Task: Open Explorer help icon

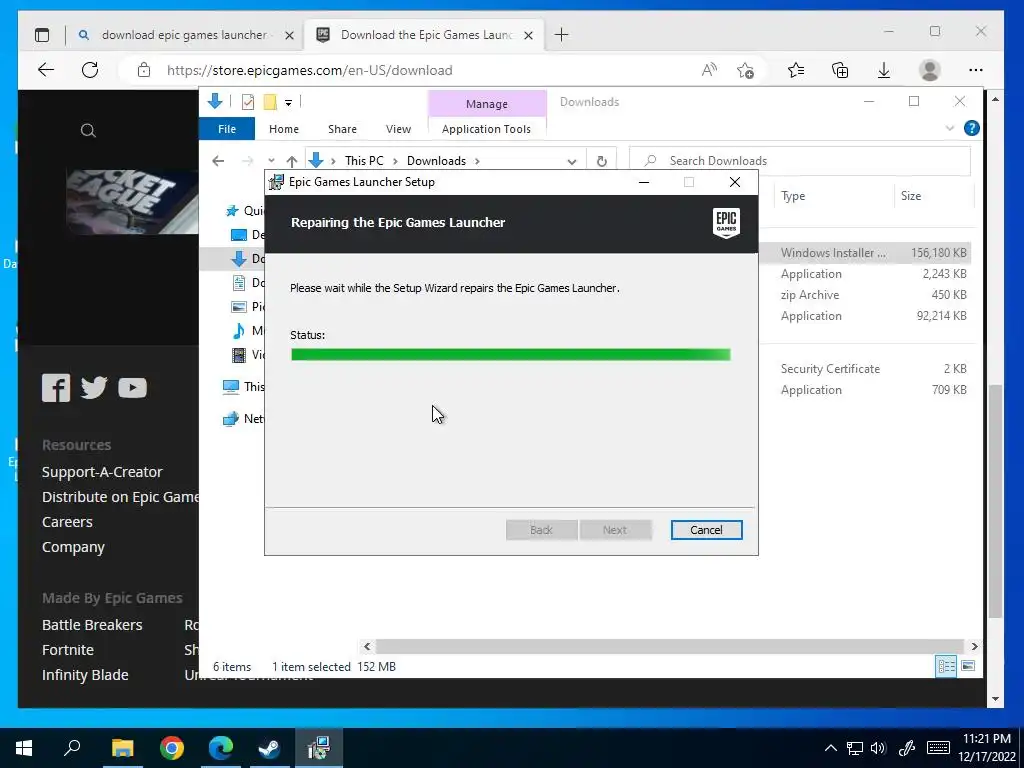Action: point(971,129)
